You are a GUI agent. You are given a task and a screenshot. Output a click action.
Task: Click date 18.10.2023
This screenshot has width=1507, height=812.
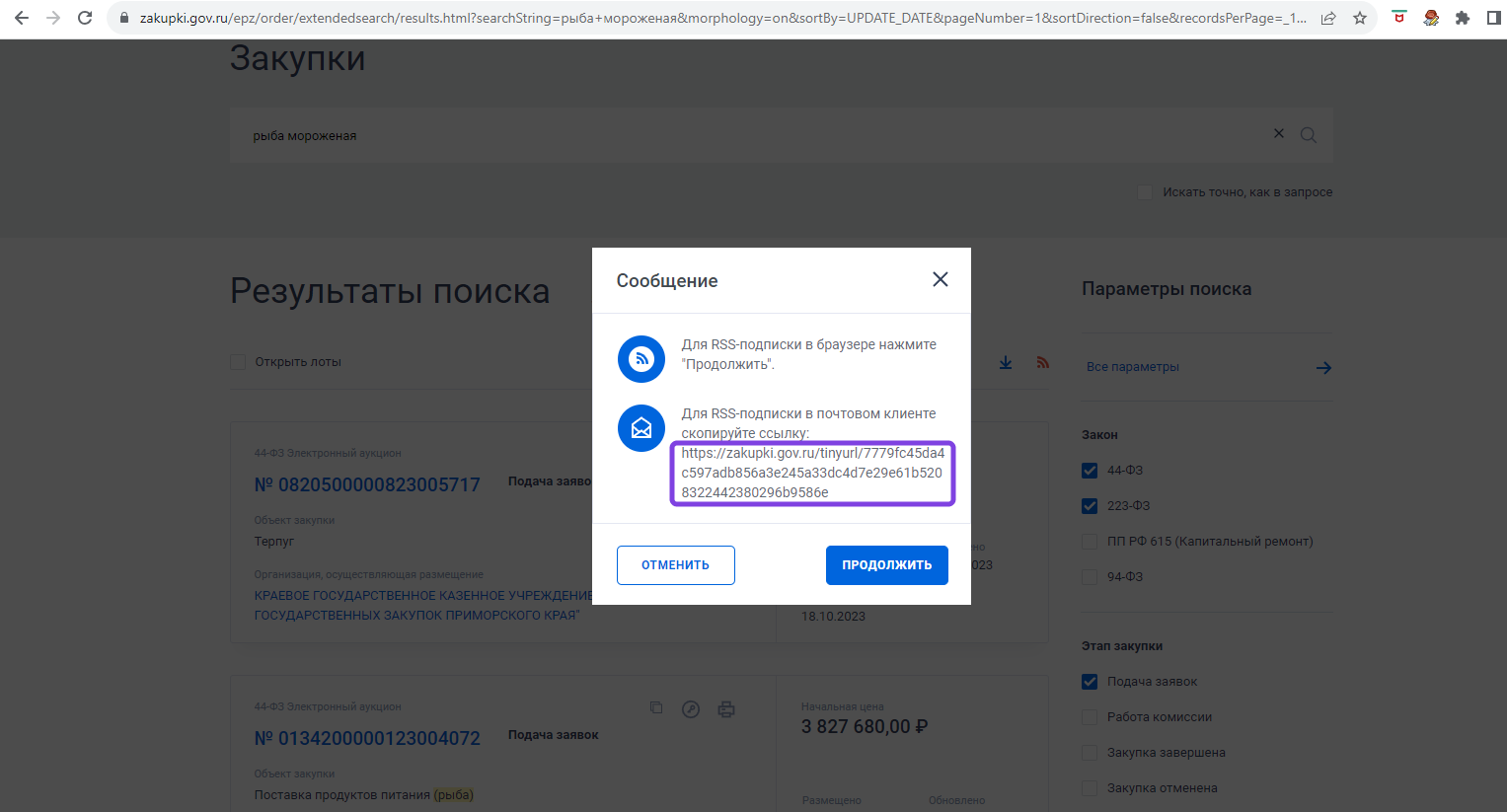[833, 617]
